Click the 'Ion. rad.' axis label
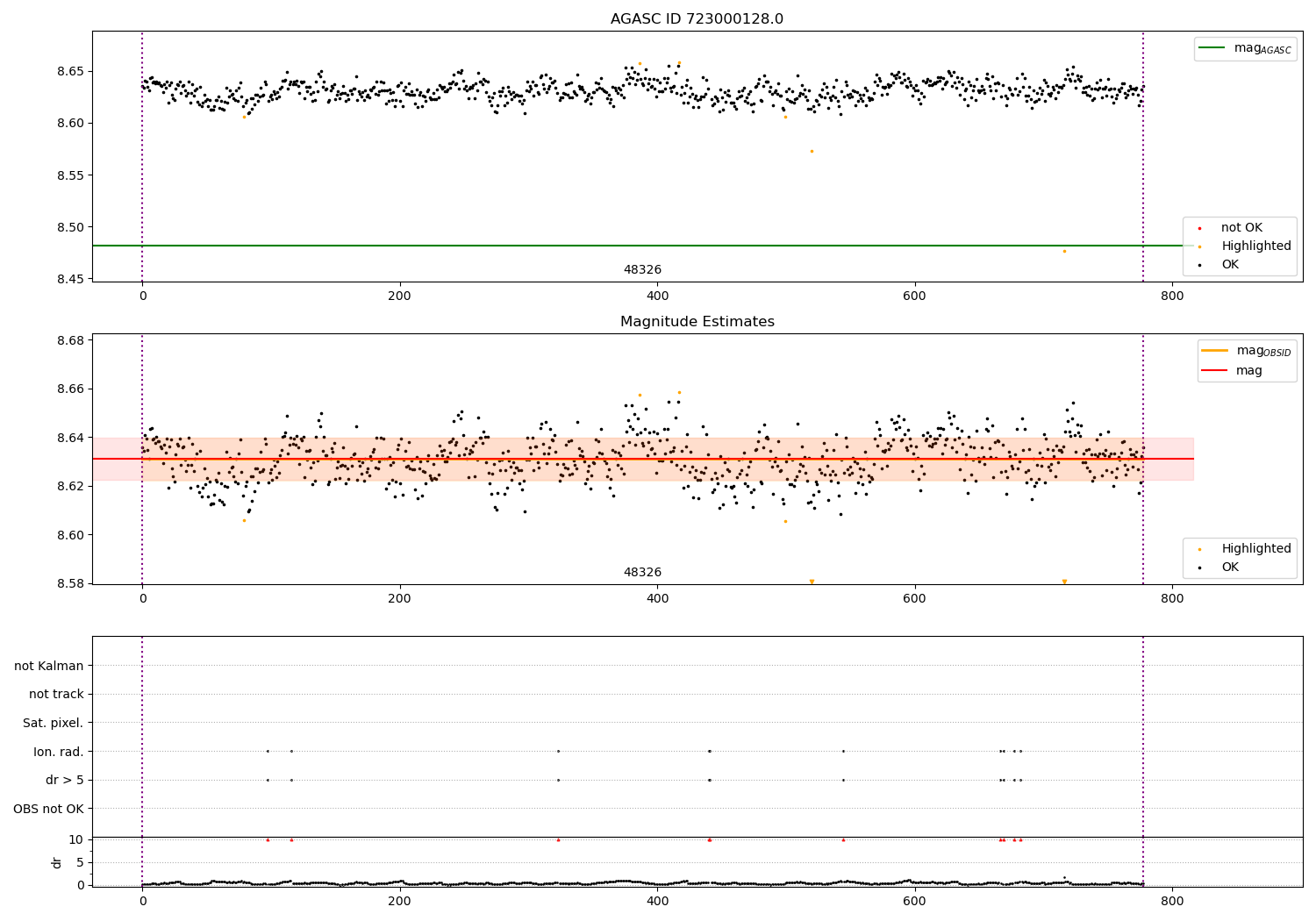Viewport: 1316px width, 921px height. point(59,752)
